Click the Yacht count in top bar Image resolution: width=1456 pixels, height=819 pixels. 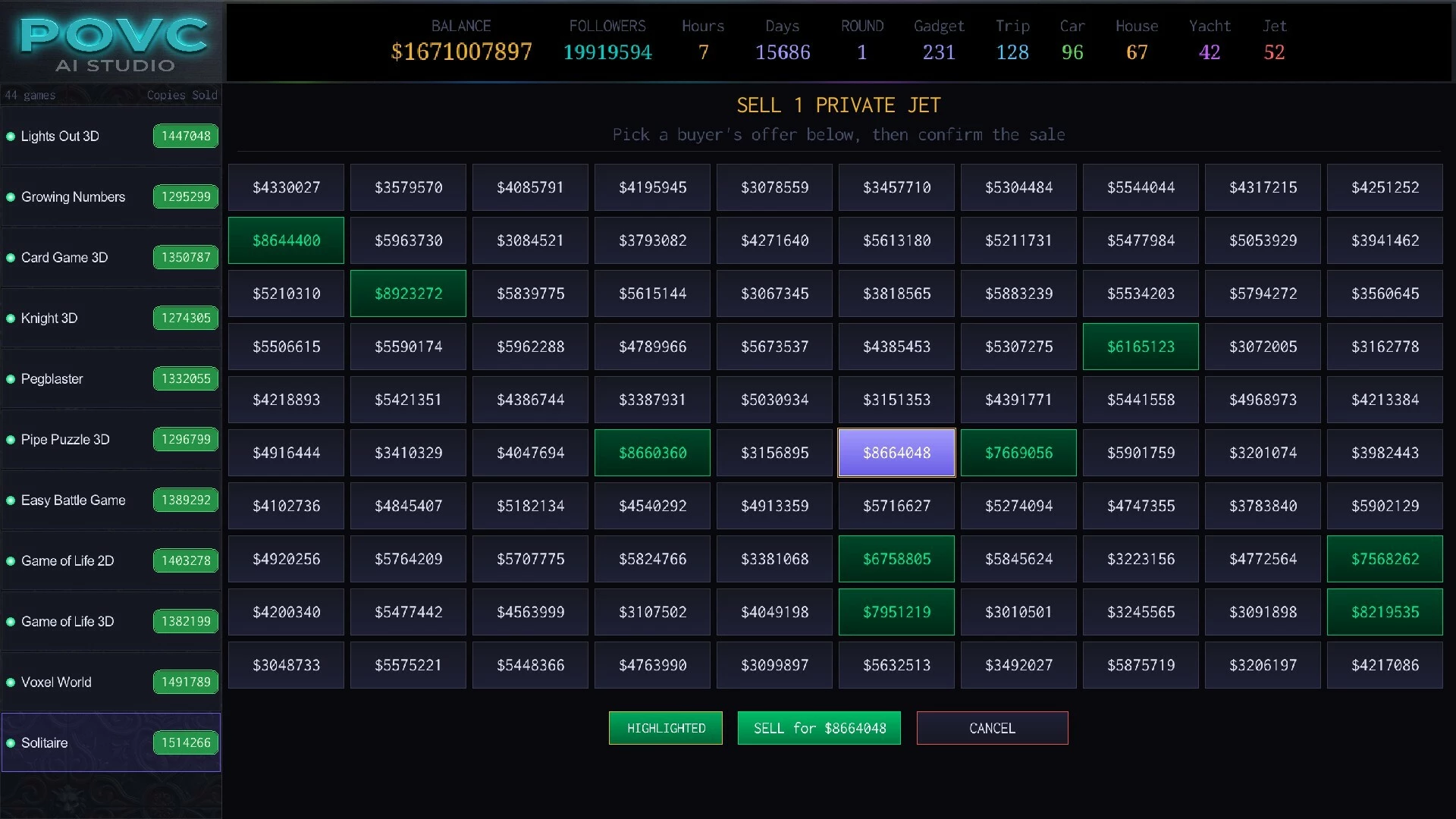tap(1210, 52)
